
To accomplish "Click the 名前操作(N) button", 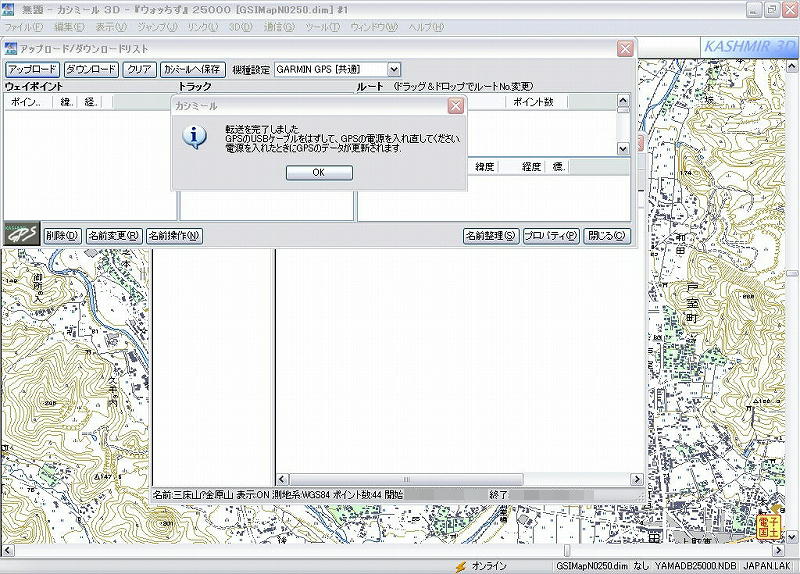I will coord(174,236).
